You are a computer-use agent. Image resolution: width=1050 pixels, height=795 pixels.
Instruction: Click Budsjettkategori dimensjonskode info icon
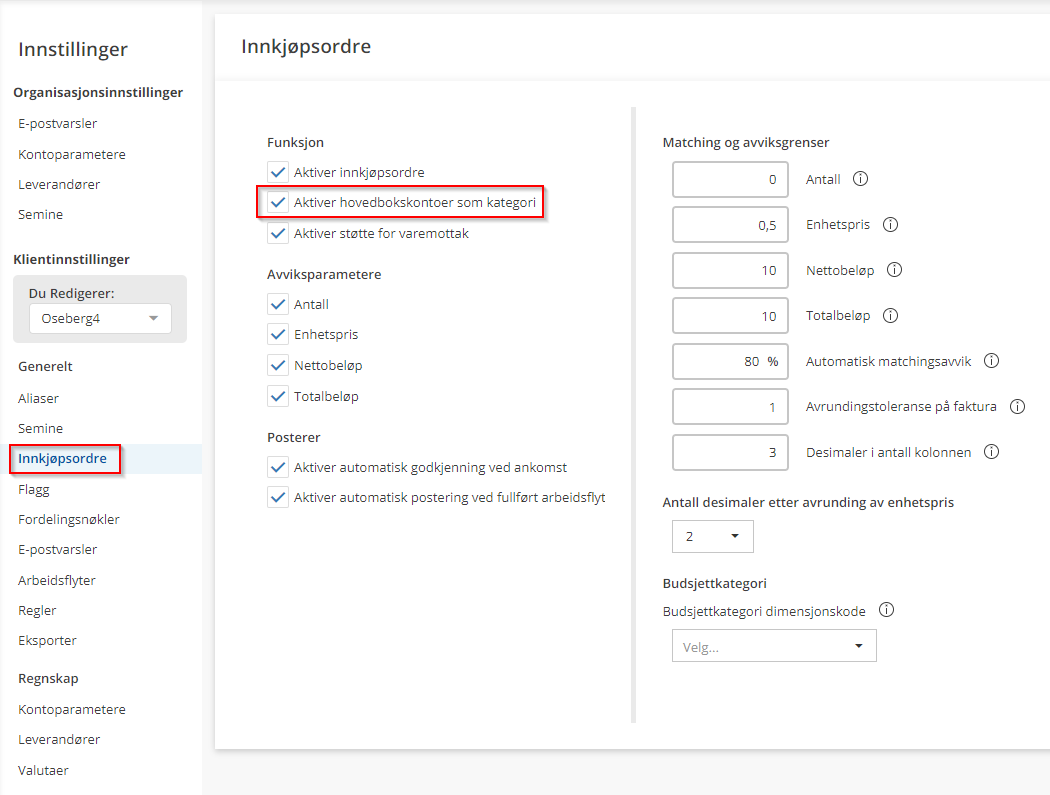886,610
